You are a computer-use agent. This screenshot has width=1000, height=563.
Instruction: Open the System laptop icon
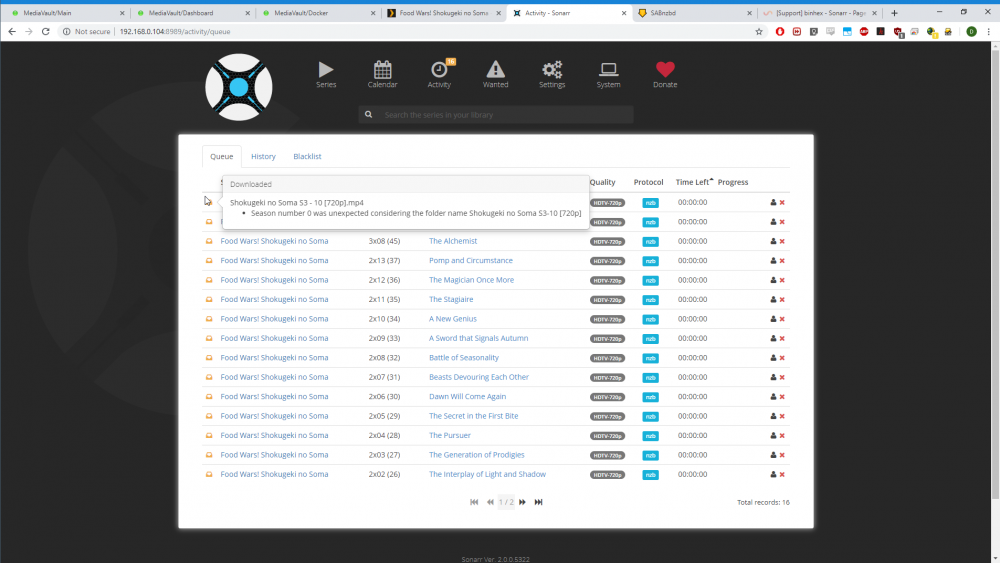point(608,75)
